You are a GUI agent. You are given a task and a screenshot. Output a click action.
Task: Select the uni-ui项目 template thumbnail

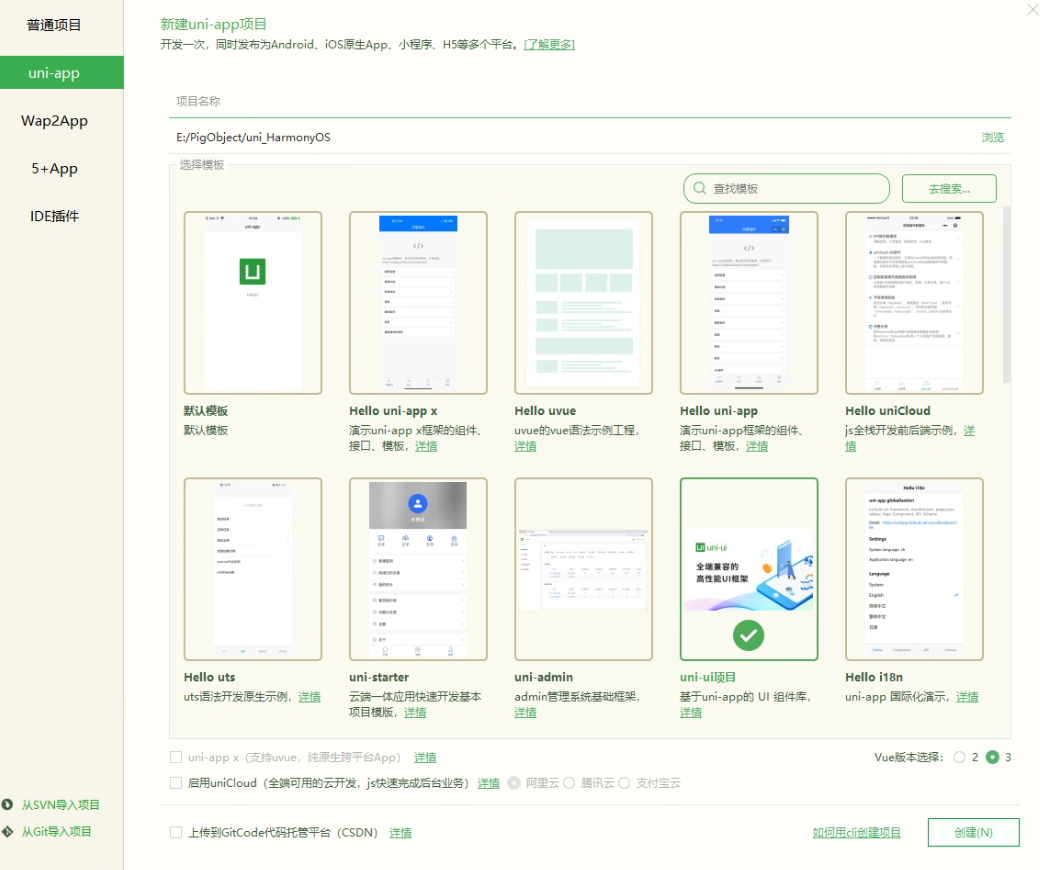click(749, 569)
